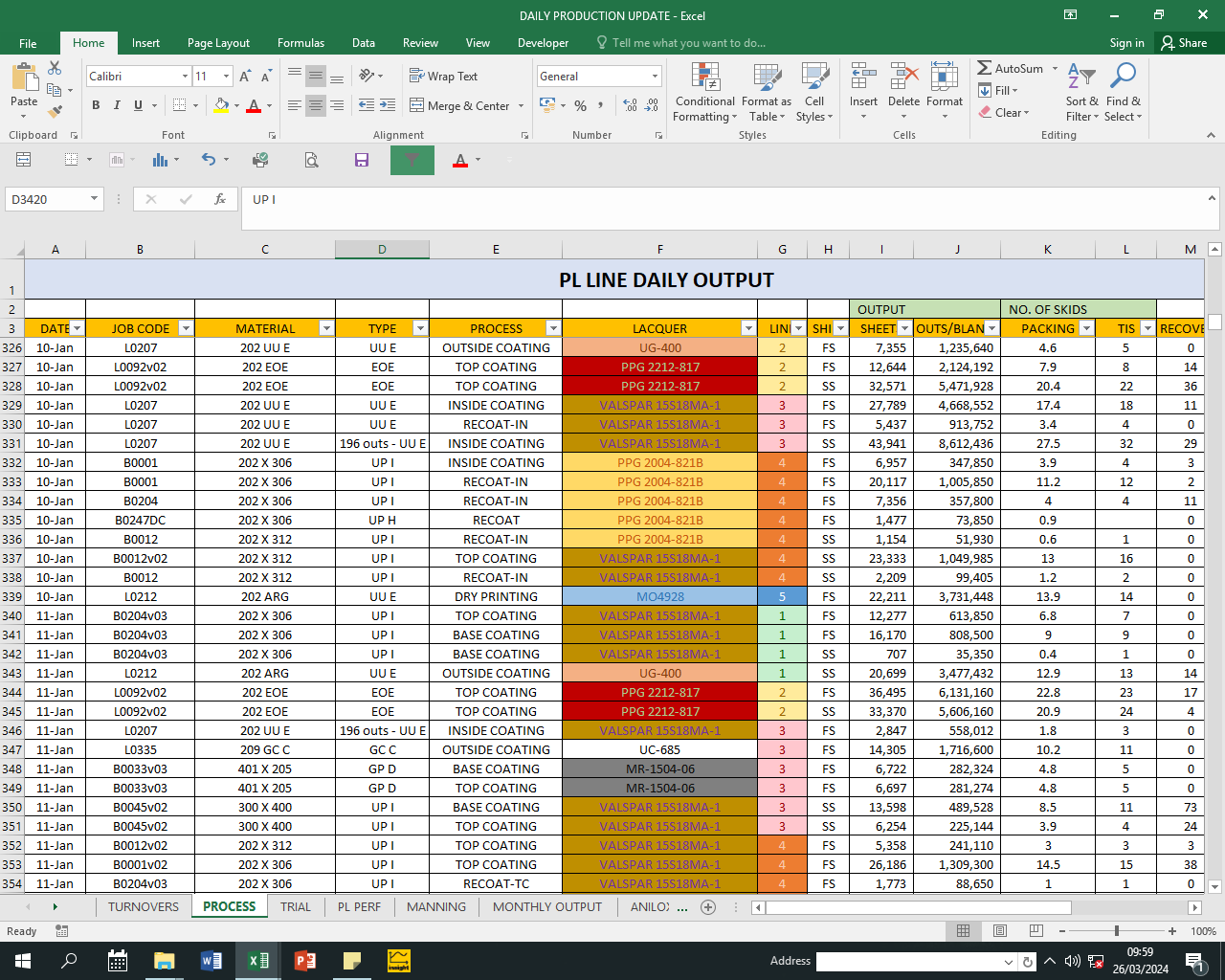Switch to the TURNOVERS sheet tab
The image size is (1225, 980).
[144, 907]
